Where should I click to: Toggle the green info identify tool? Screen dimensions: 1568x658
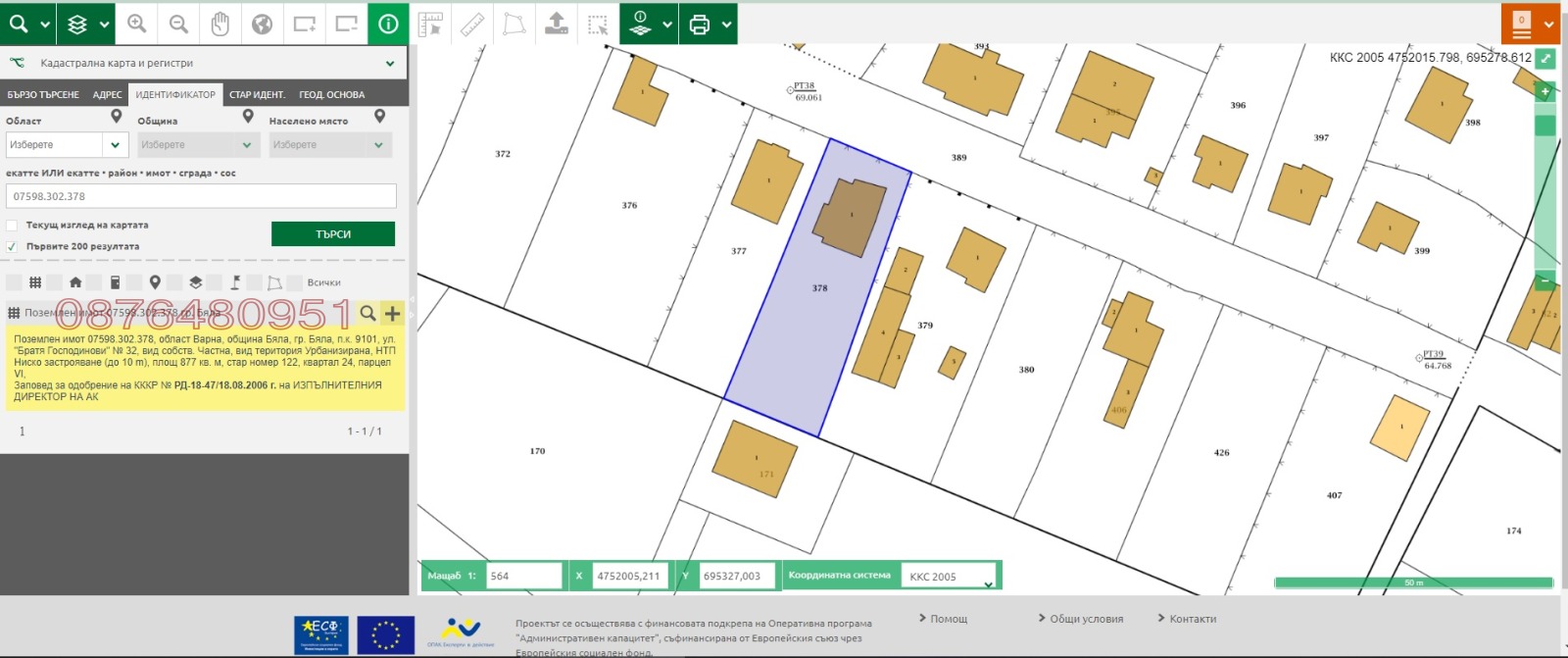tap(388, 24)
